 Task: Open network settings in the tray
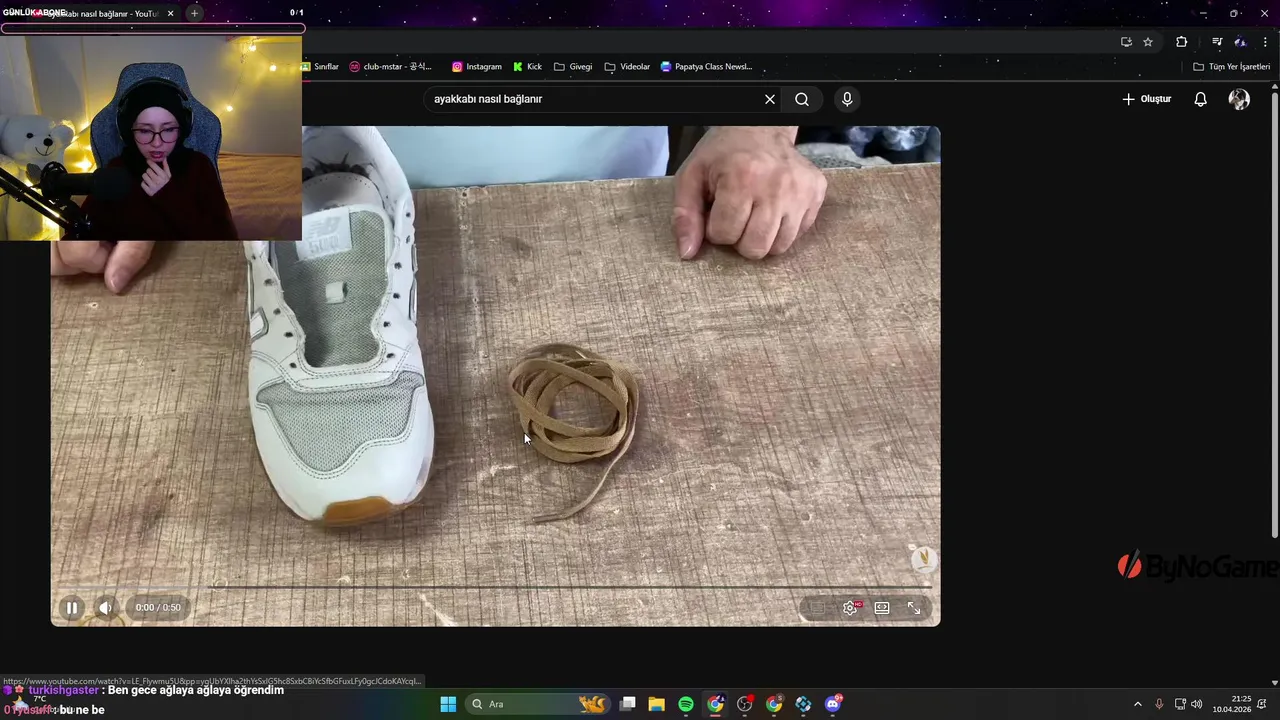[x=1180, y=704]
